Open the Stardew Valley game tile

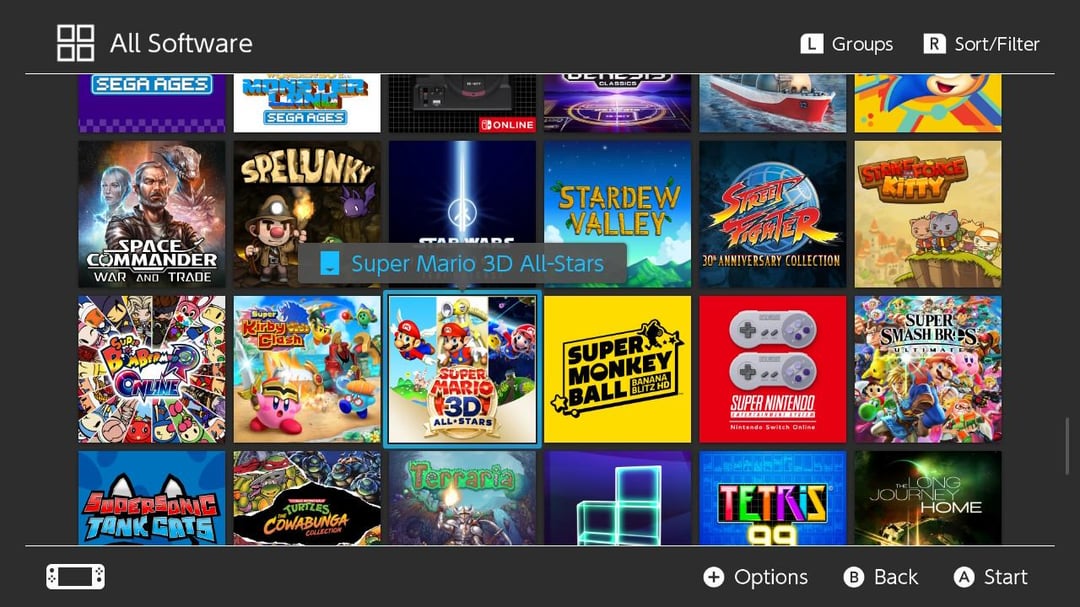(617, 214)
